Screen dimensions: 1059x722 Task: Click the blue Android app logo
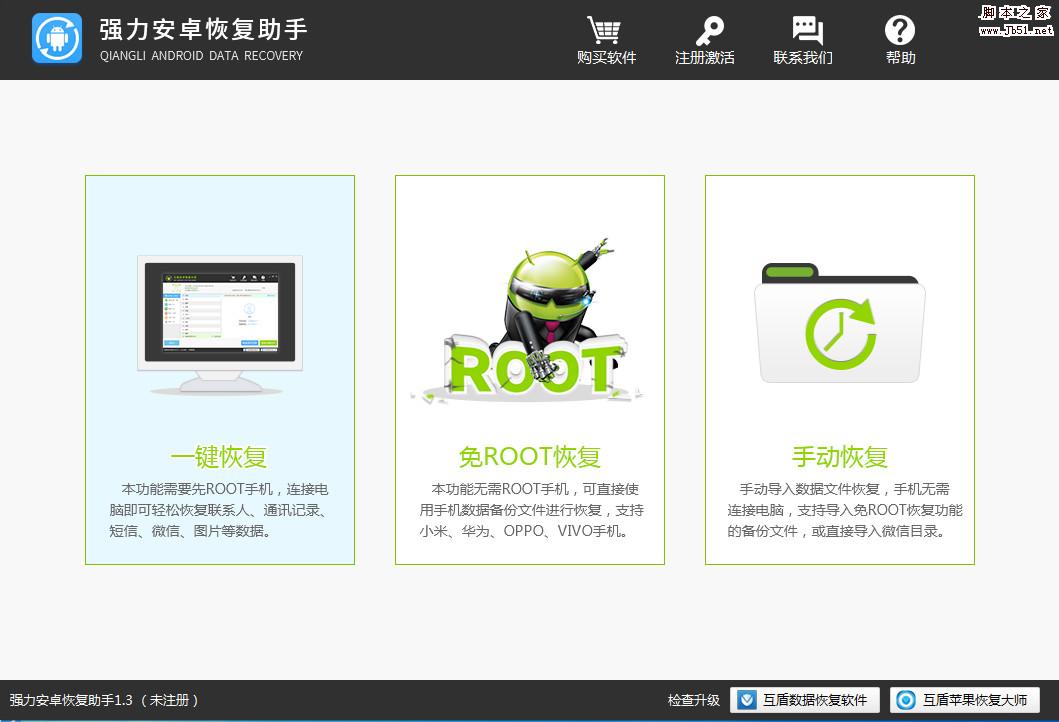57,38
